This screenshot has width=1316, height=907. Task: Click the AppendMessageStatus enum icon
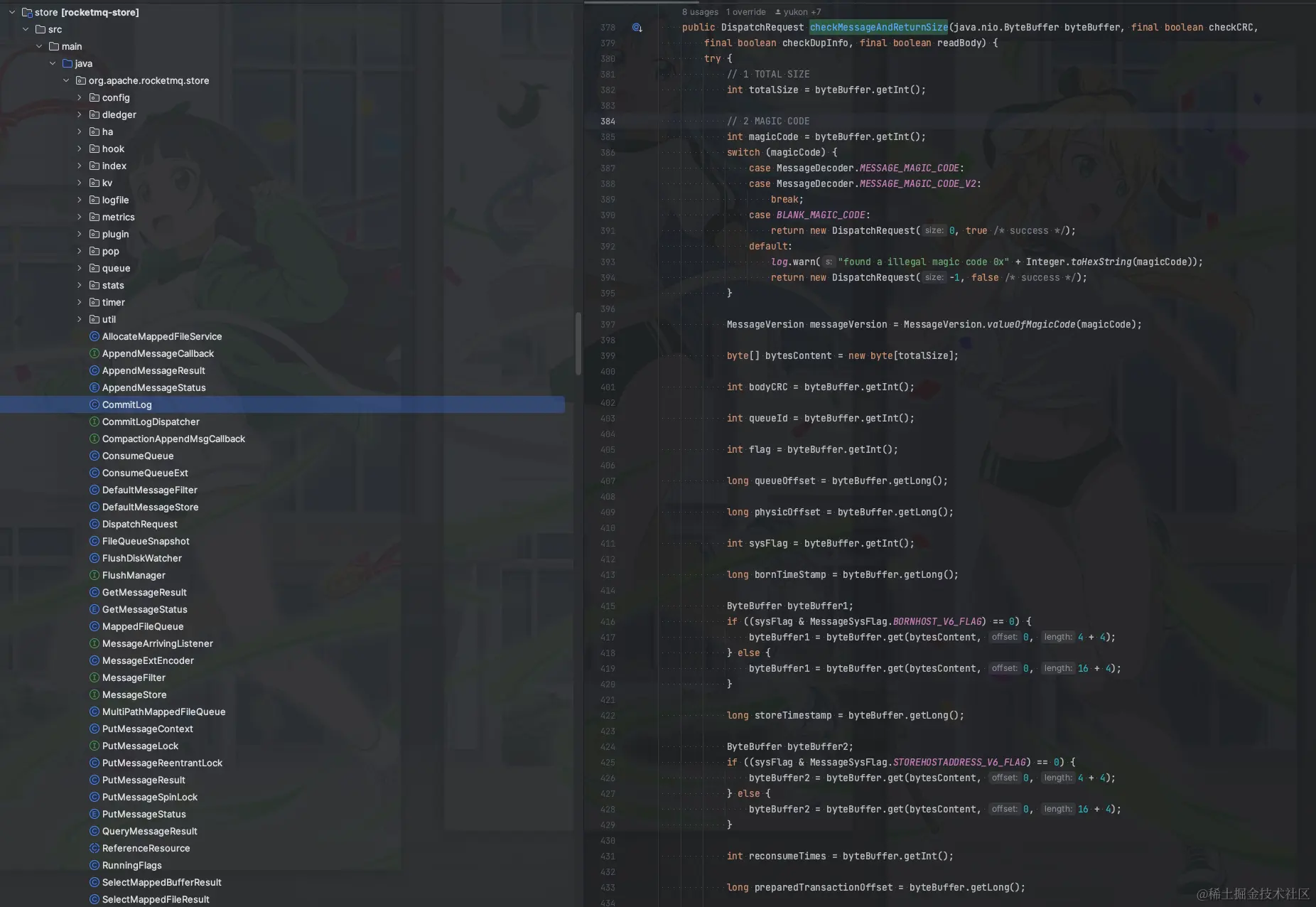pos(94,387)
